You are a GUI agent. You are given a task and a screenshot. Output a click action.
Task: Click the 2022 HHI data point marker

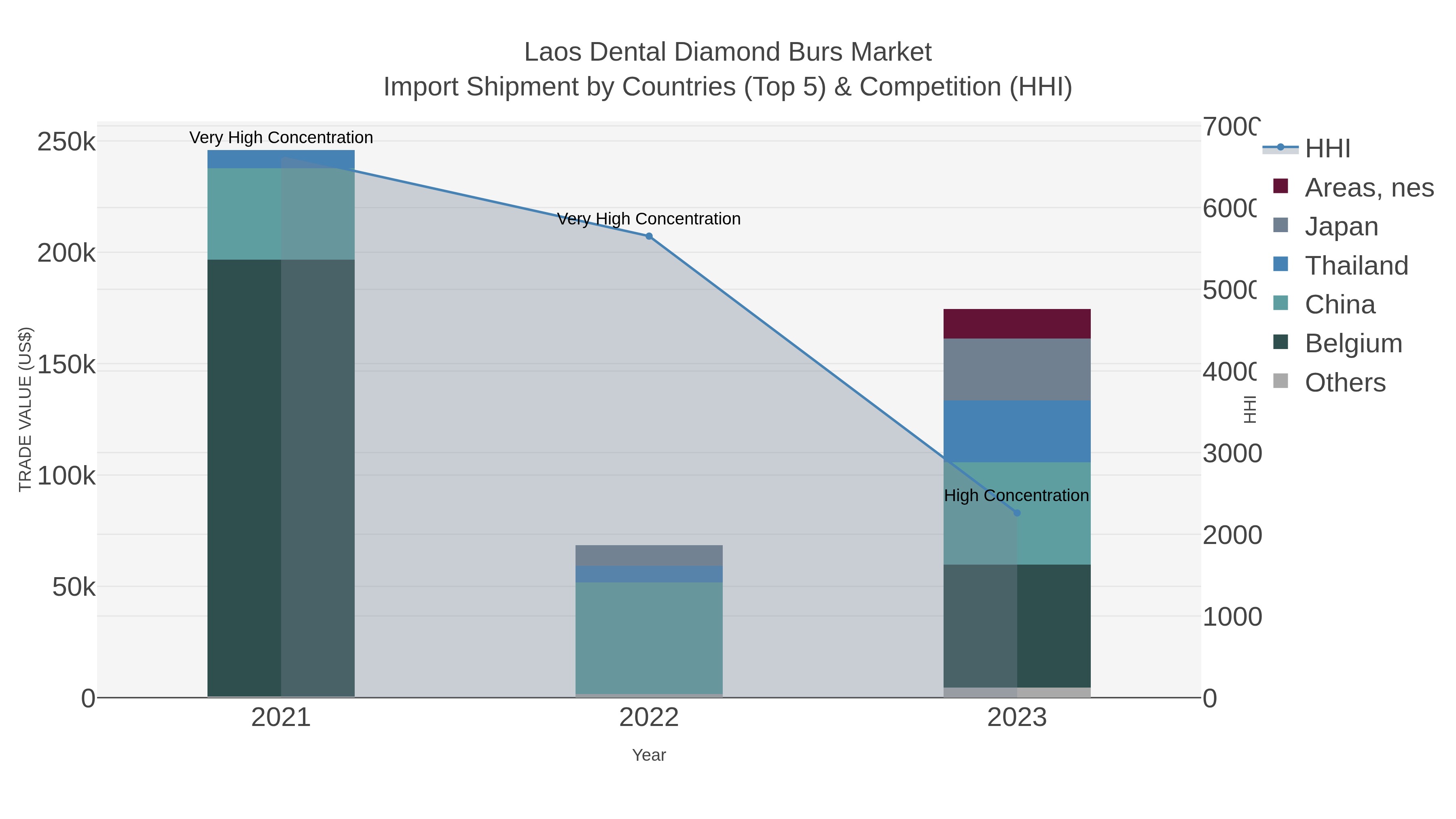649,236
